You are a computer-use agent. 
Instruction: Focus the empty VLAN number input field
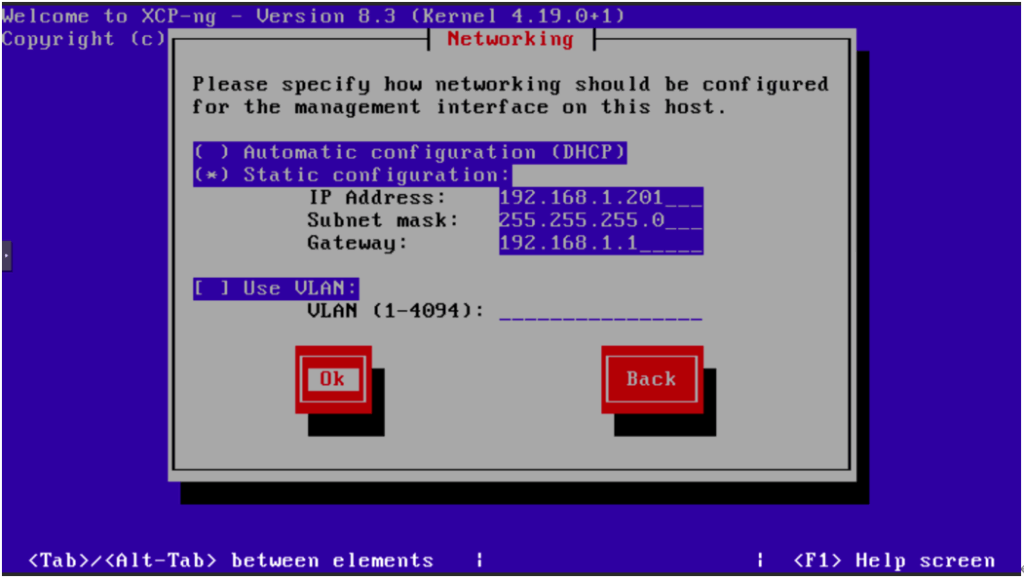pyautogui.click(x=600, y=311)
